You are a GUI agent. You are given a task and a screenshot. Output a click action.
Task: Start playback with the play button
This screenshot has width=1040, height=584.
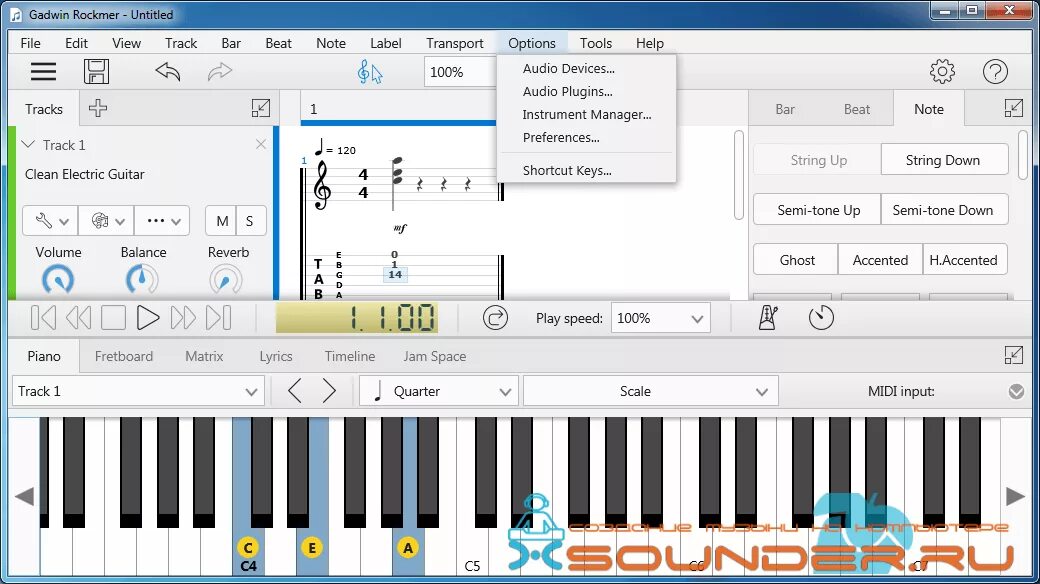[148, 318]
